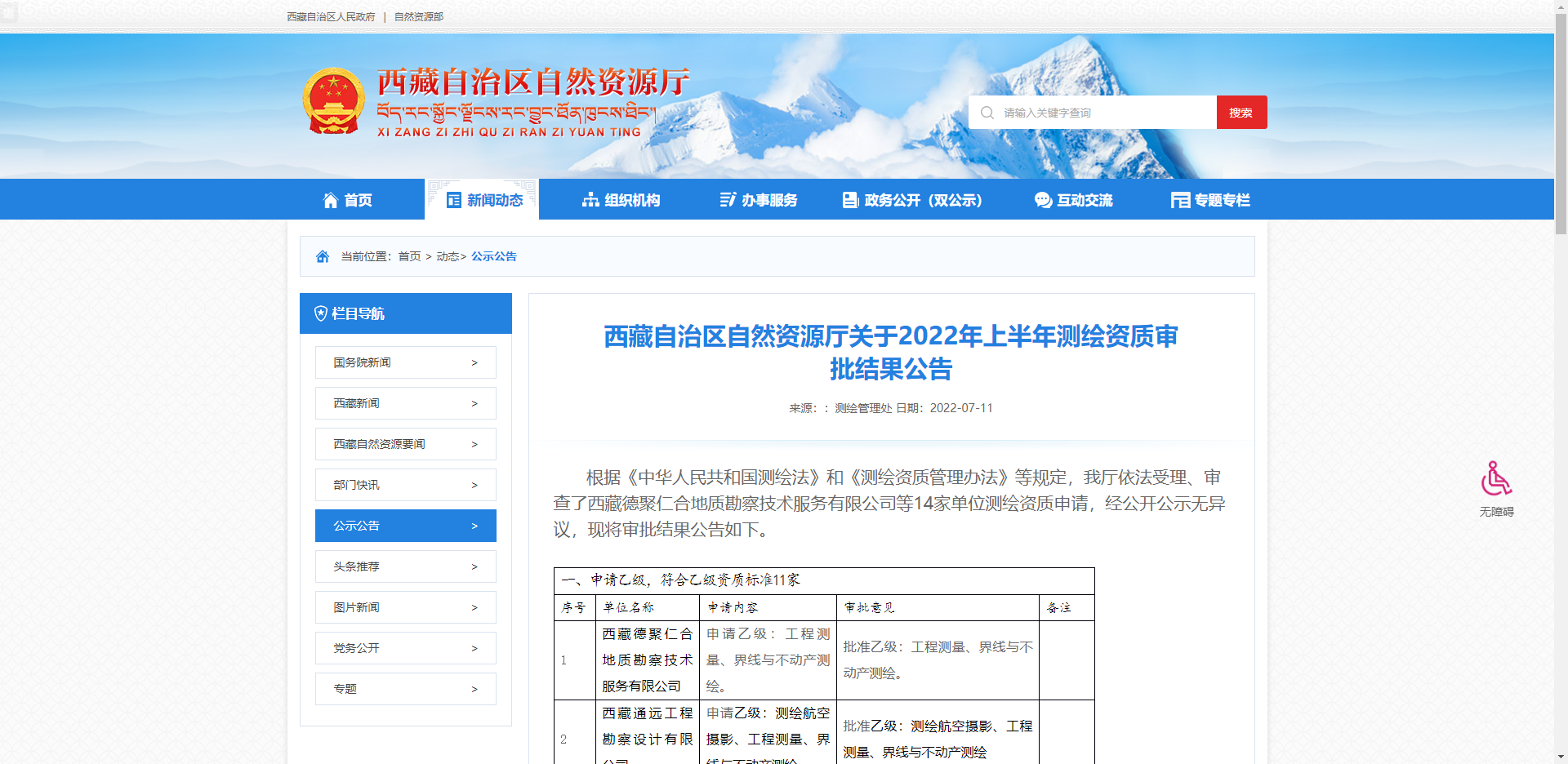This screenshot has width=1568, height=764.
Task: Click the magnifier icon in search box
Action: 987,113
